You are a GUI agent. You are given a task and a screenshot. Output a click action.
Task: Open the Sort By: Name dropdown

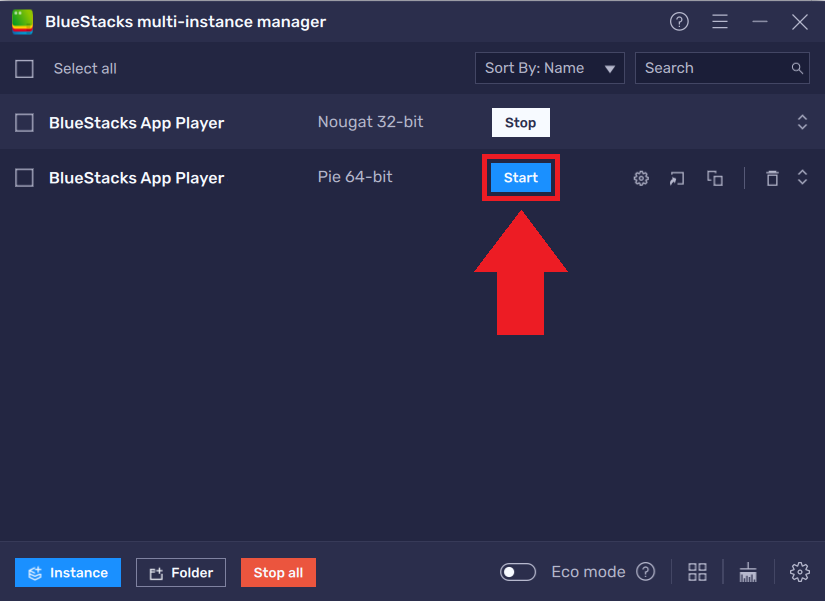click(549, 67)
